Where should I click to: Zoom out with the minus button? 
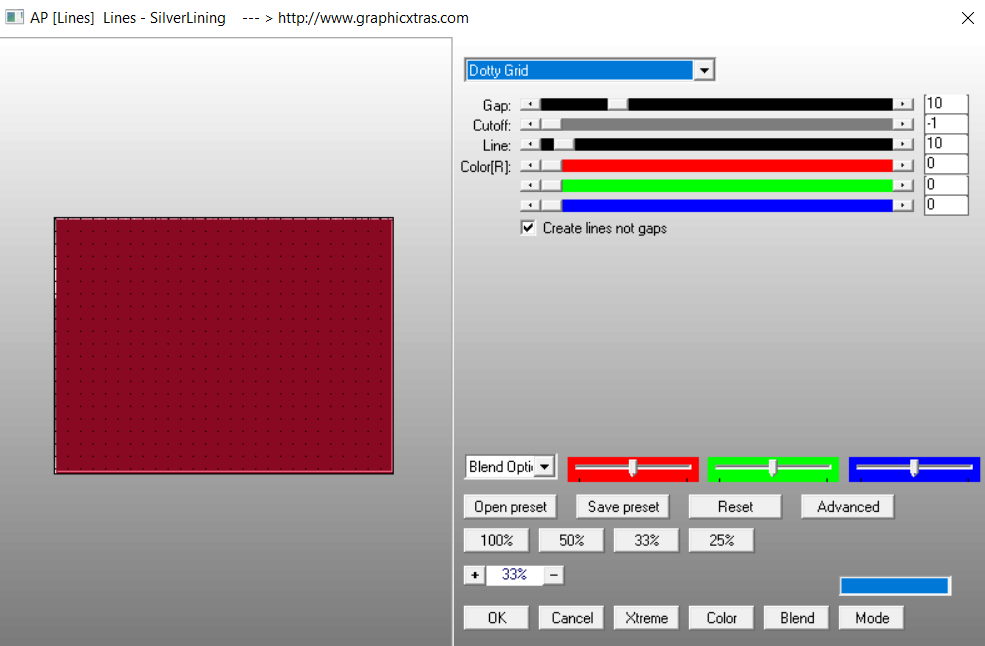[x=553, y=575]
